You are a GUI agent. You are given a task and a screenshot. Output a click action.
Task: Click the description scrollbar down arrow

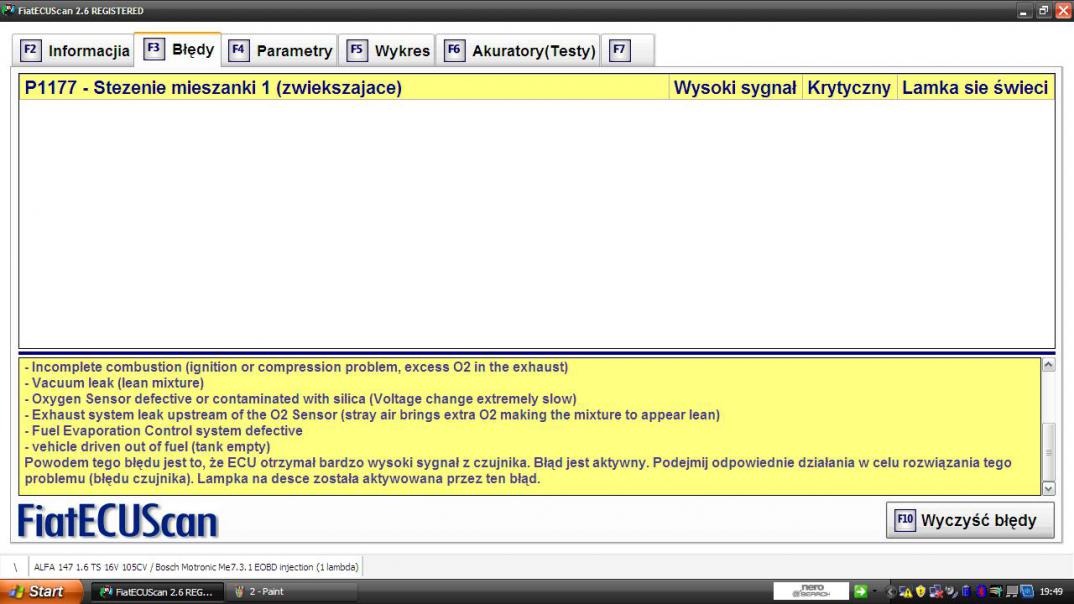point(1048,488)
